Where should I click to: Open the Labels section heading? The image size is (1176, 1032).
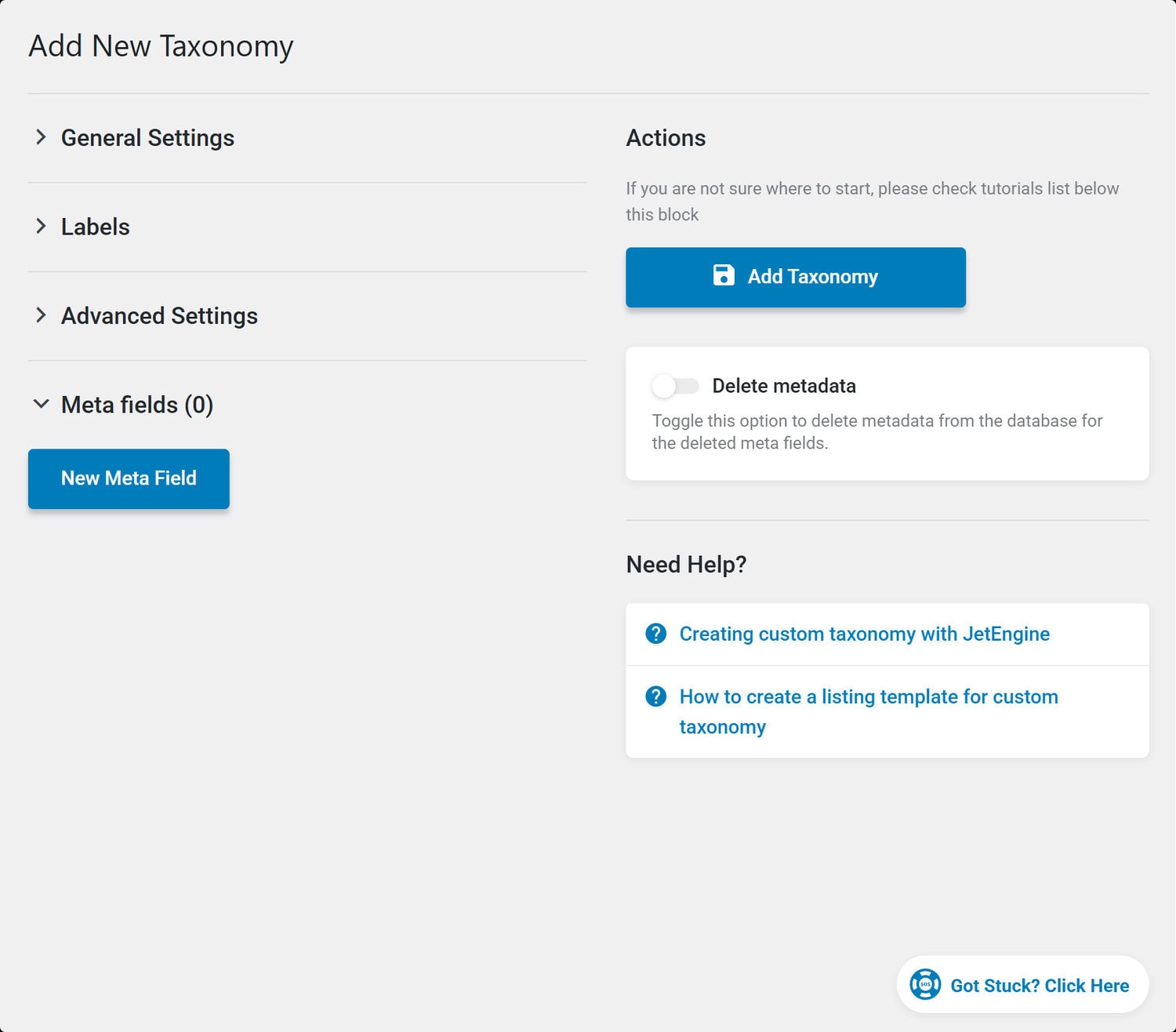[96, 227]
